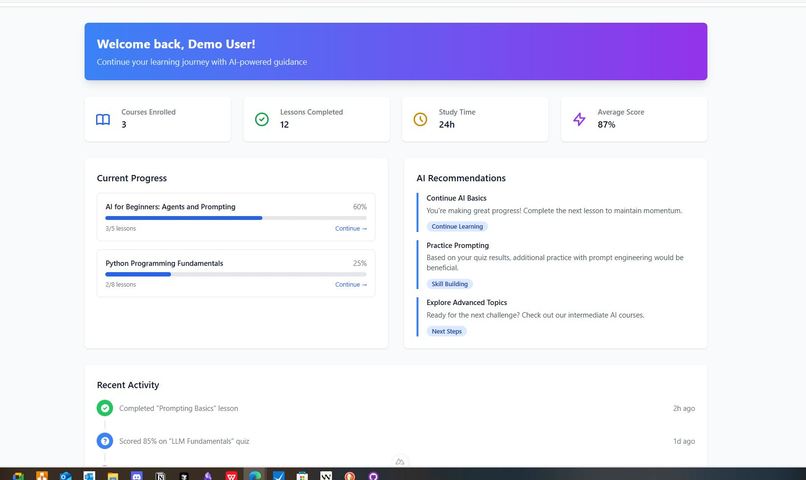806x480 pixels.
Task: Click the AI for Beginners progress bar
Action: coord(236,218)
